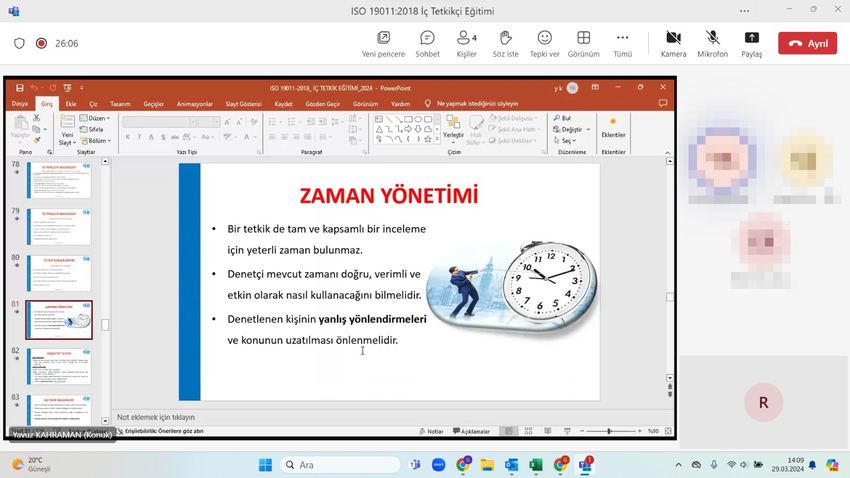
Task: Click start-from-beginning icon in Quick Access Toolbar
Action: [x=67, y=88]
